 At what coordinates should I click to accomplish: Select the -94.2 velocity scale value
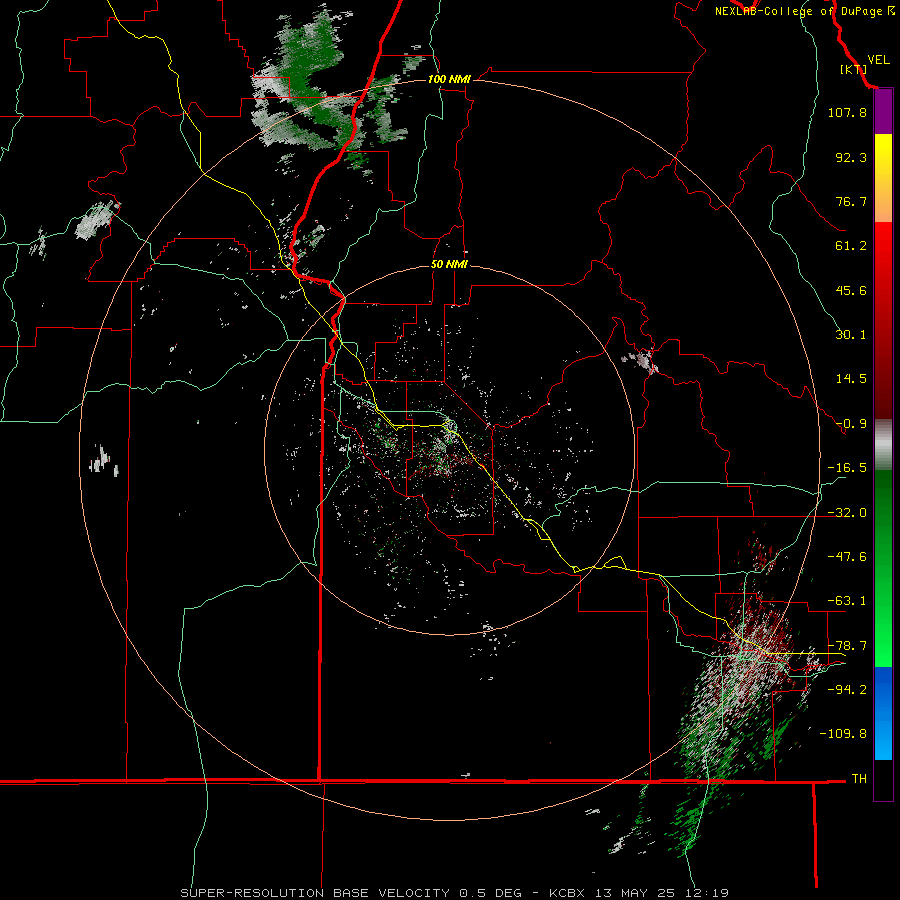pyautogui.click(x=847, y=689)
